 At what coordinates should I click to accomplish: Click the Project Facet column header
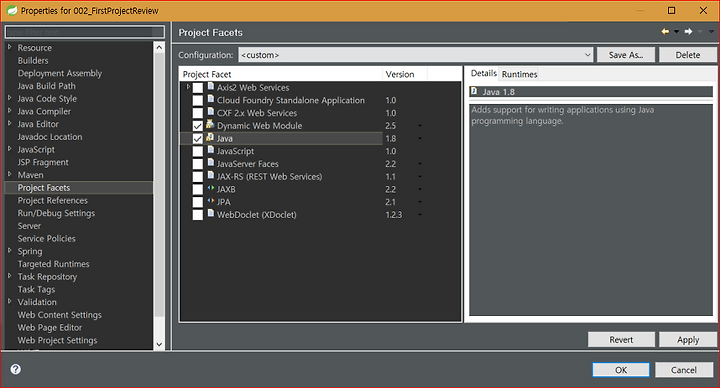(281, 74)
